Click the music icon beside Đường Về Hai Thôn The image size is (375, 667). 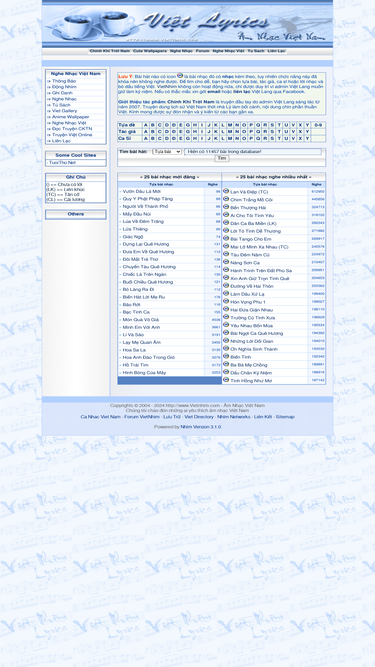(x=226, y=285)
